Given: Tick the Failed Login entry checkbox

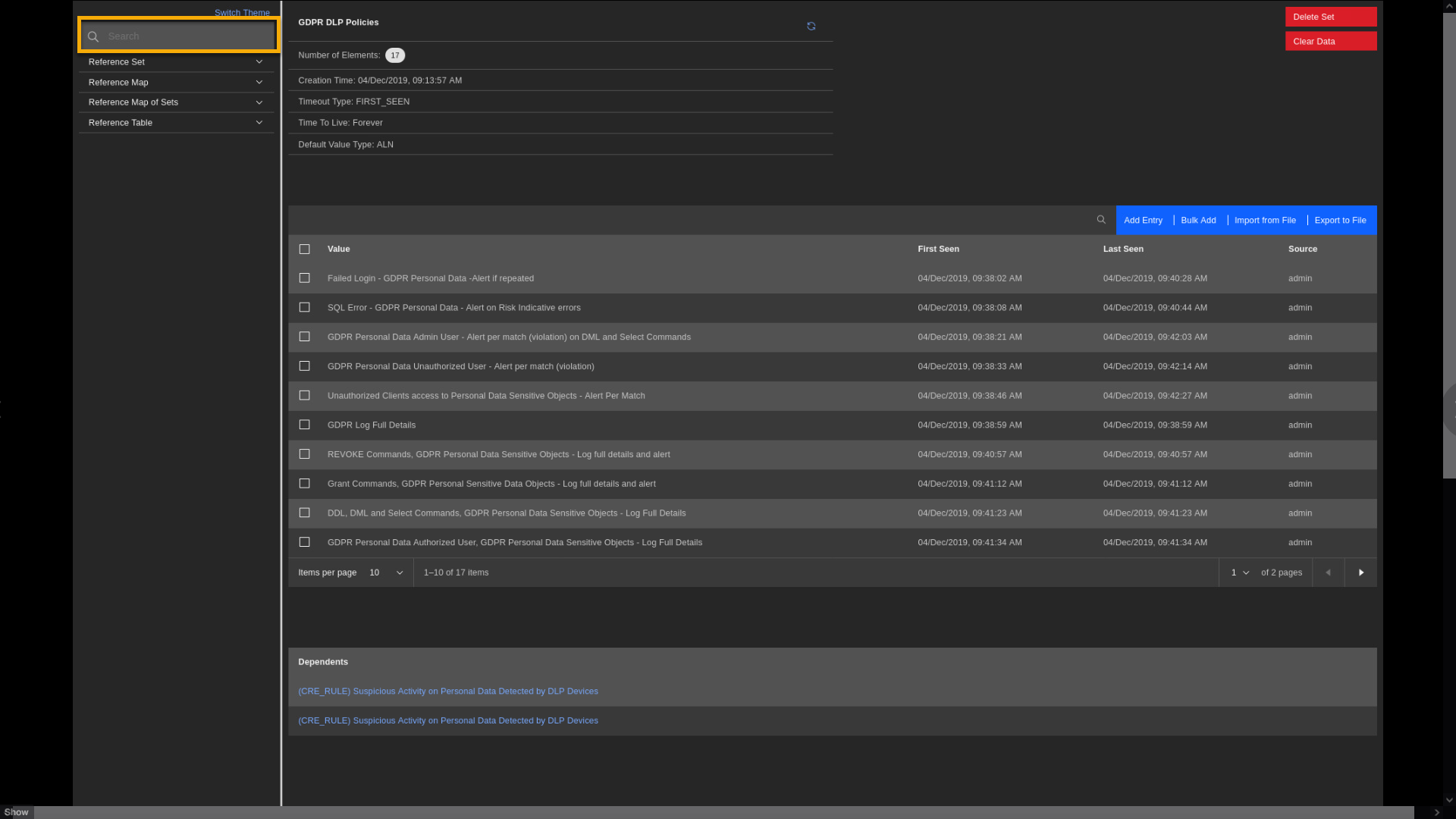Looking at the screenshot, I should [x=304, y=278].
